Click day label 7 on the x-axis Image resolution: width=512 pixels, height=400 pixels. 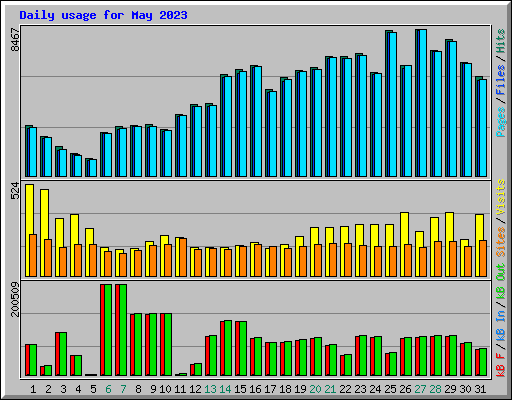(x=123, y=389)
